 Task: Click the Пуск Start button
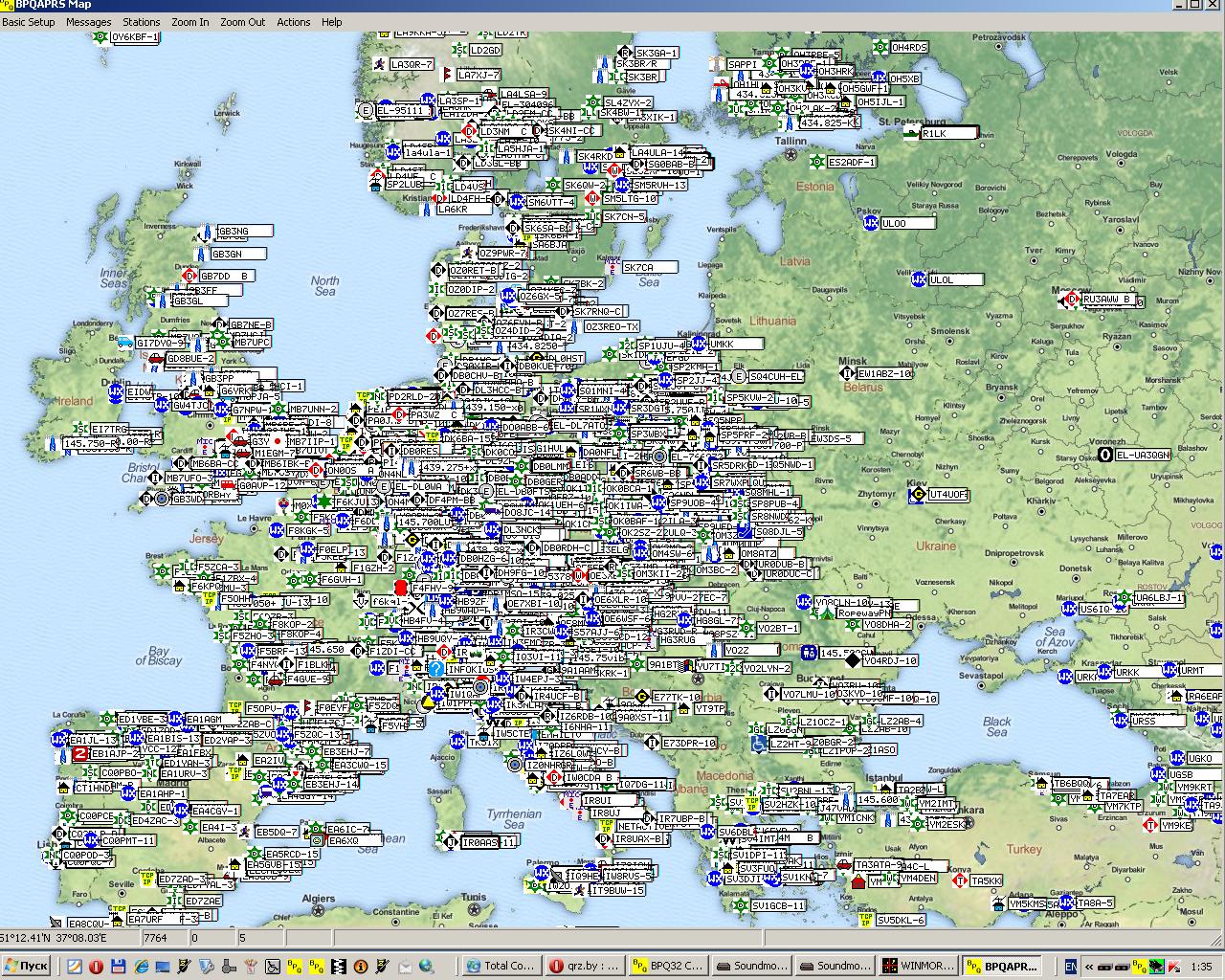click(27, 966)
